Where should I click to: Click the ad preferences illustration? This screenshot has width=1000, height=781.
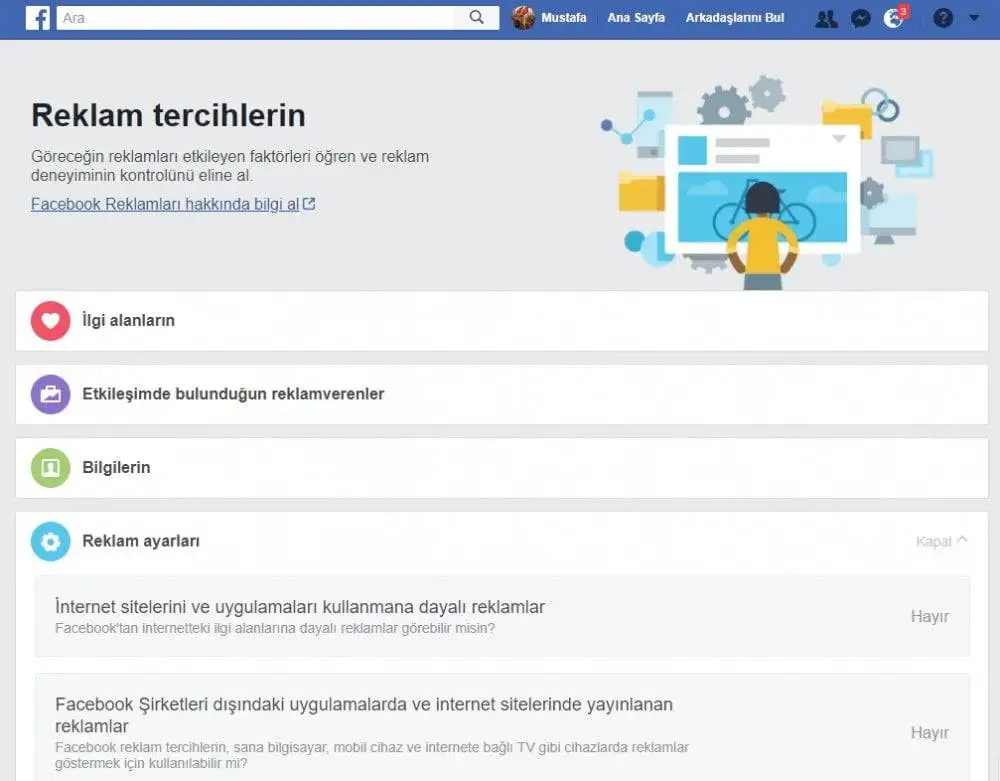[767, 182]
